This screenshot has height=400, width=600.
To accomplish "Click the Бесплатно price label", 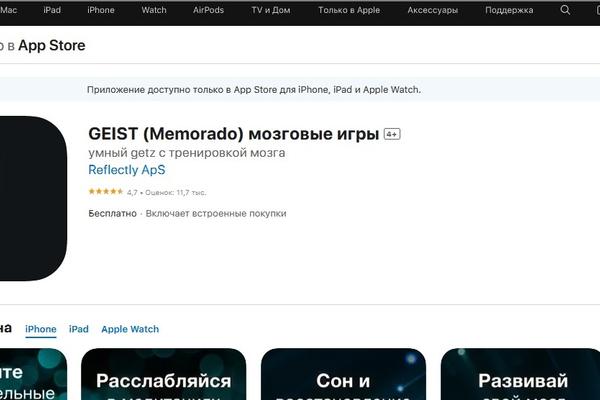I will [x=112, y=213].
